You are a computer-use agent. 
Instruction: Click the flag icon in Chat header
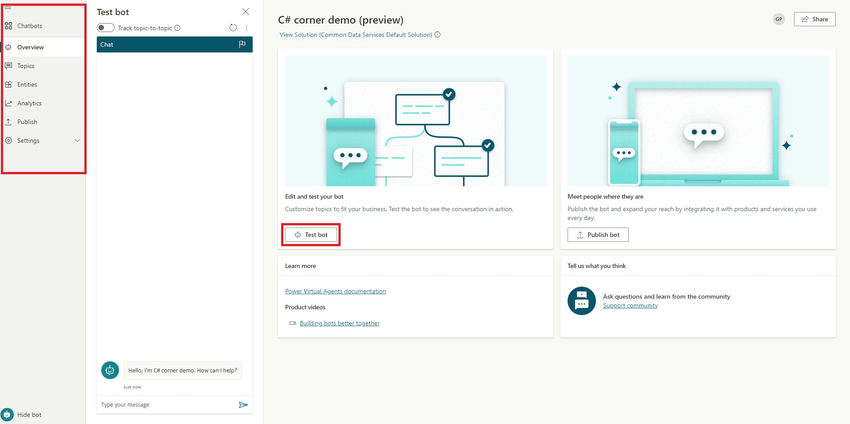(x=242, y=44)
